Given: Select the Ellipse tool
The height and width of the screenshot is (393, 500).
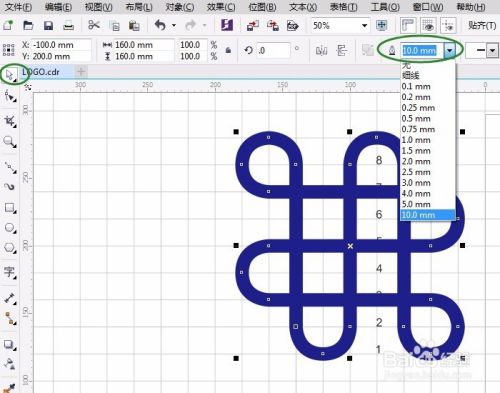Looking at the screenshot, I should (10, 228).
